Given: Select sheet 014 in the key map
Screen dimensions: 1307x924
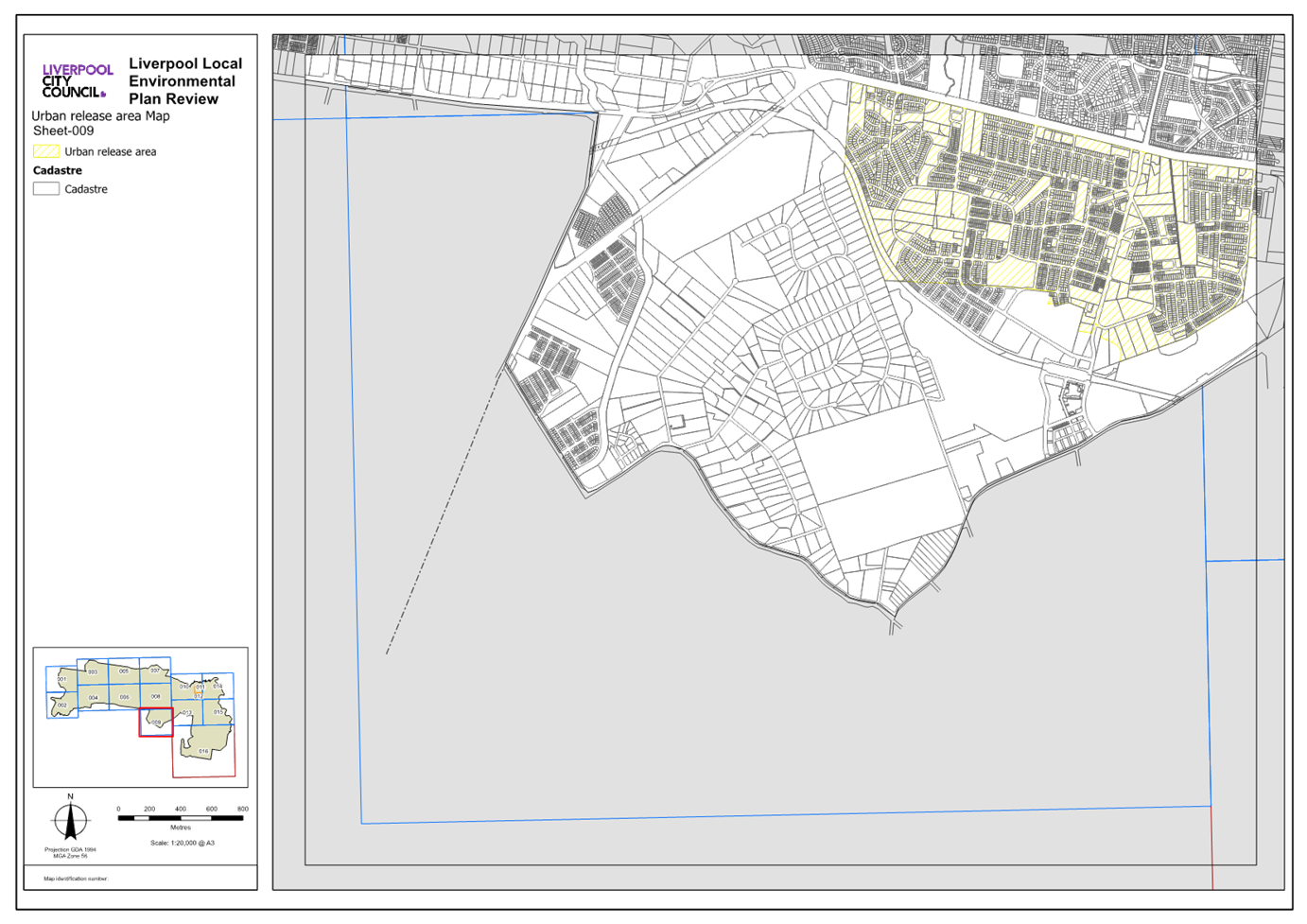Looking at the screenshot, I should click(218, 686).
